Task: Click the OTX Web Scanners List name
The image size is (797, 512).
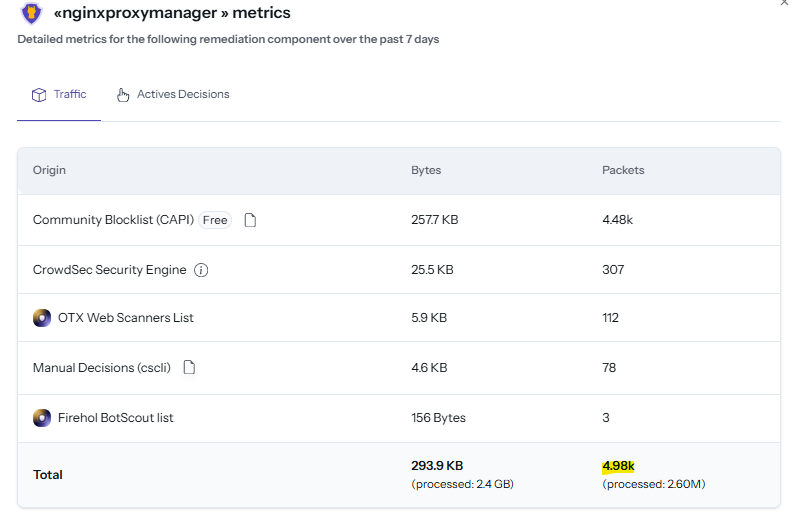Action: (x=126, y=318)
